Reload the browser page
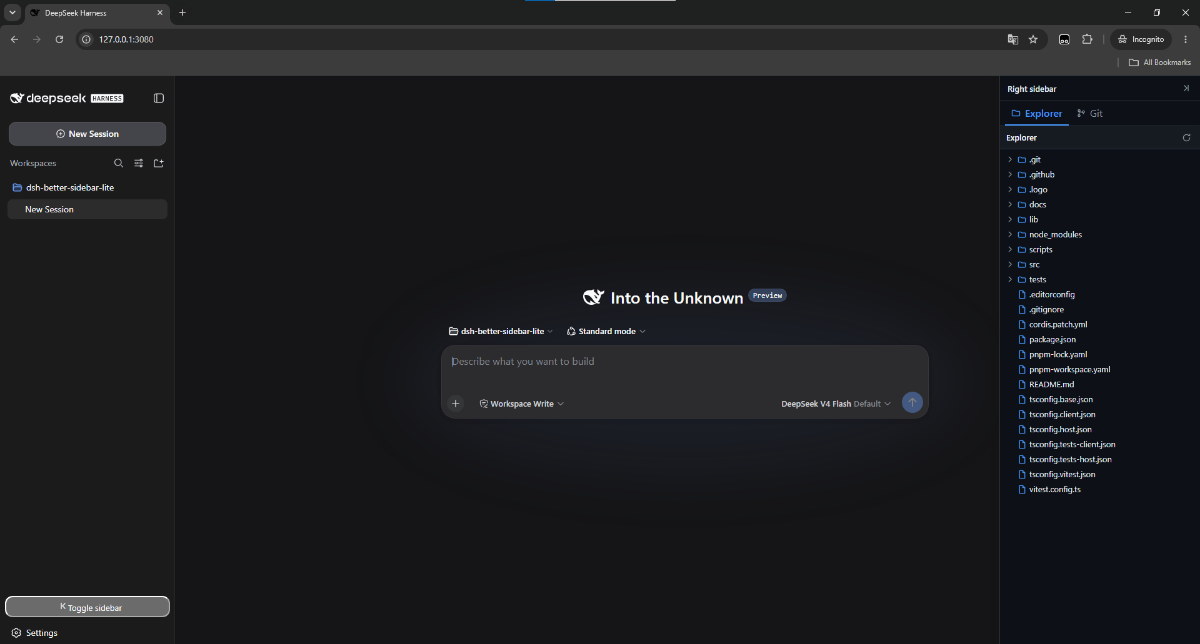This screenshot has height=644, width=1200. coord(59,39)
